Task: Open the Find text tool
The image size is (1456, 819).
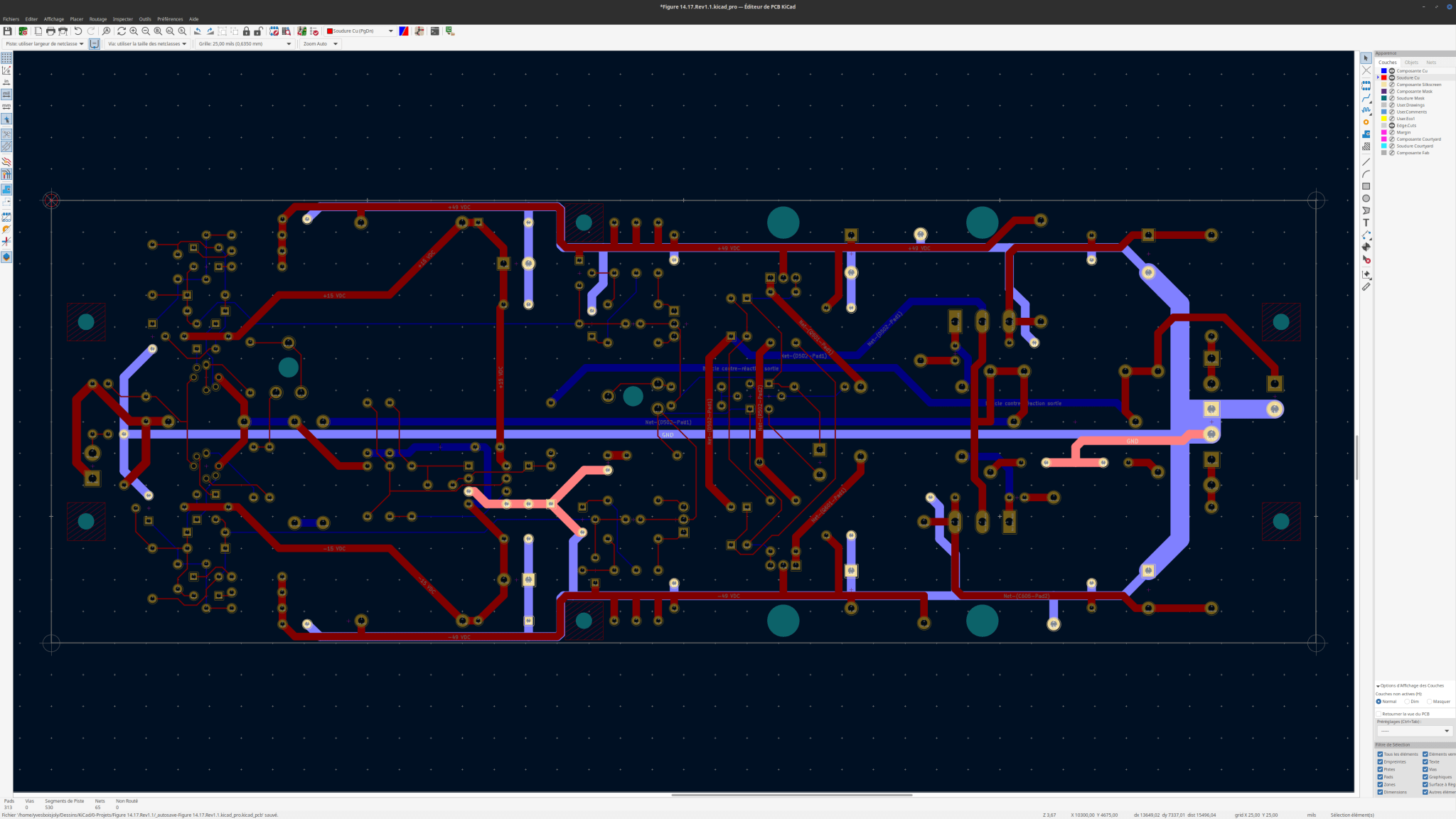Action: (x=106, y=31)
